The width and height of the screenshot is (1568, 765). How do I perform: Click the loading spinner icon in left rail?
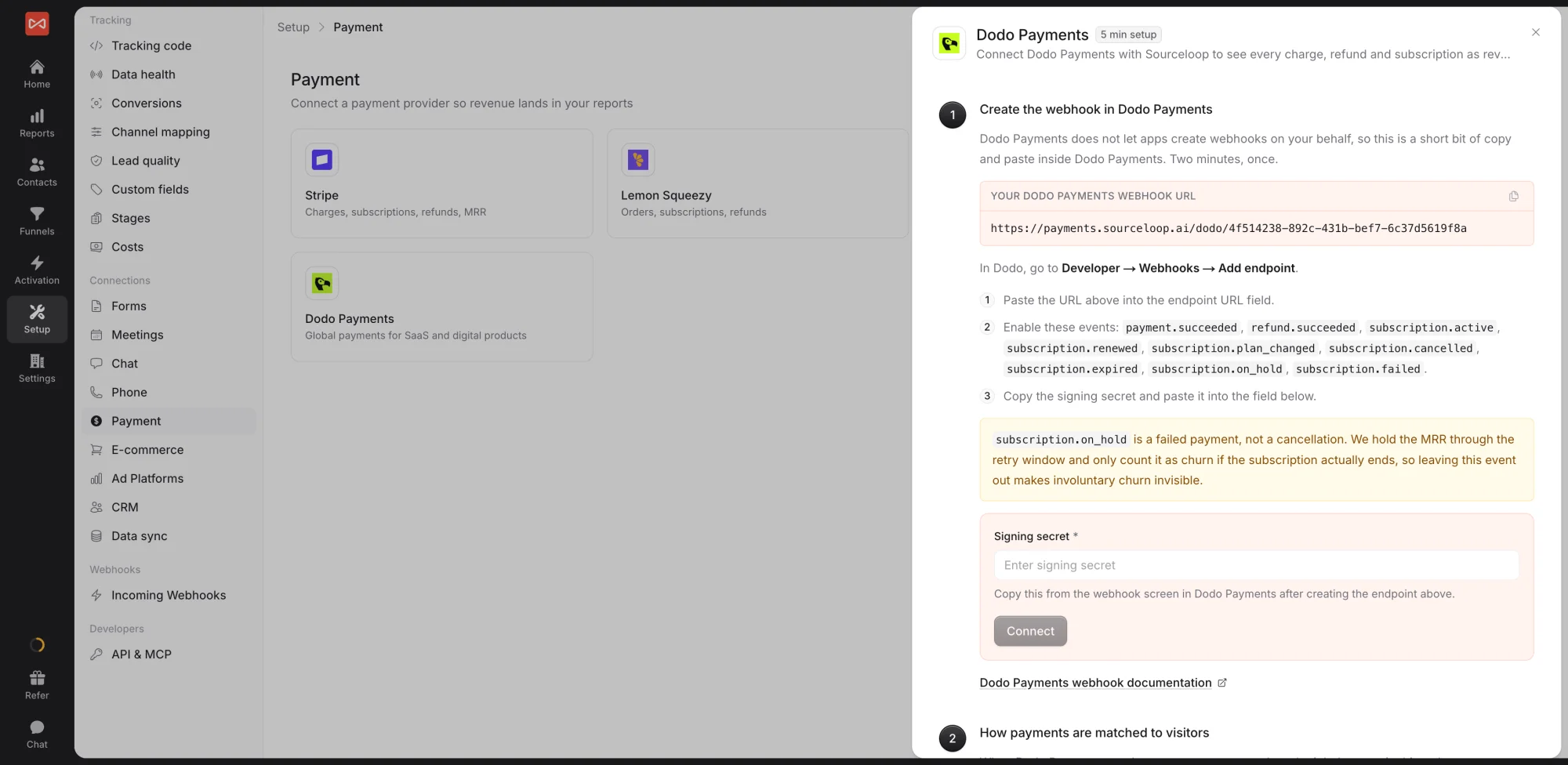(37, 644)
